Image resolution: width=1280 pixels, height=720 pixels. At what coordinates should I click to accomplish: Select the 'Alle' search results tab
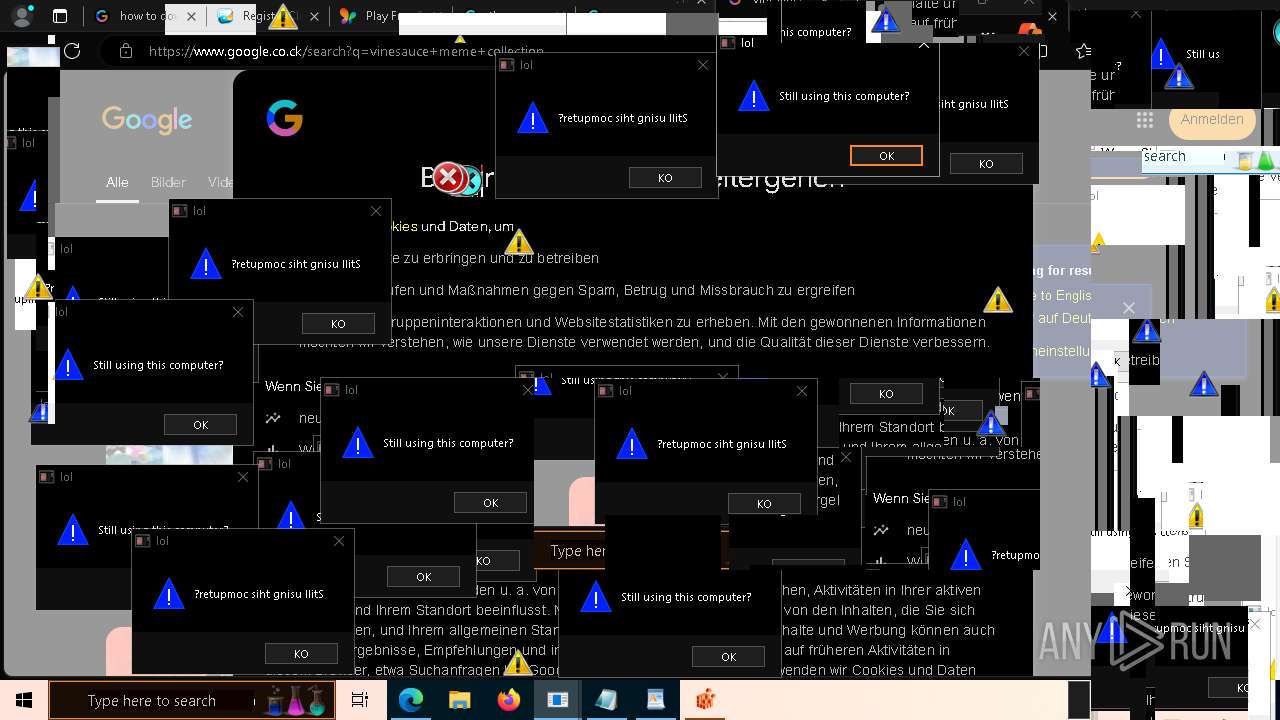(x=117, y=182)
